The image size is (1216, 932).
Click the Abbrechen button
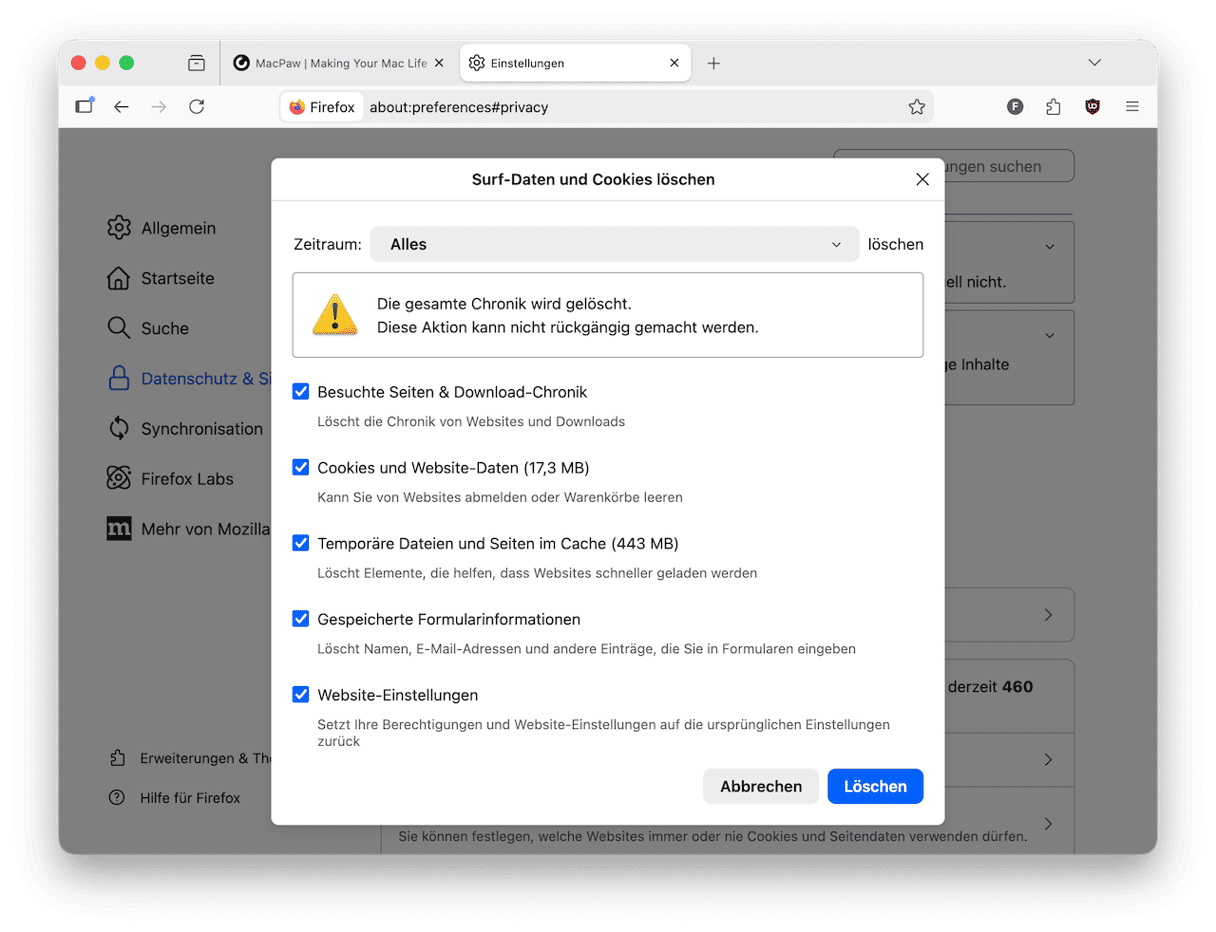pos(760,786)
